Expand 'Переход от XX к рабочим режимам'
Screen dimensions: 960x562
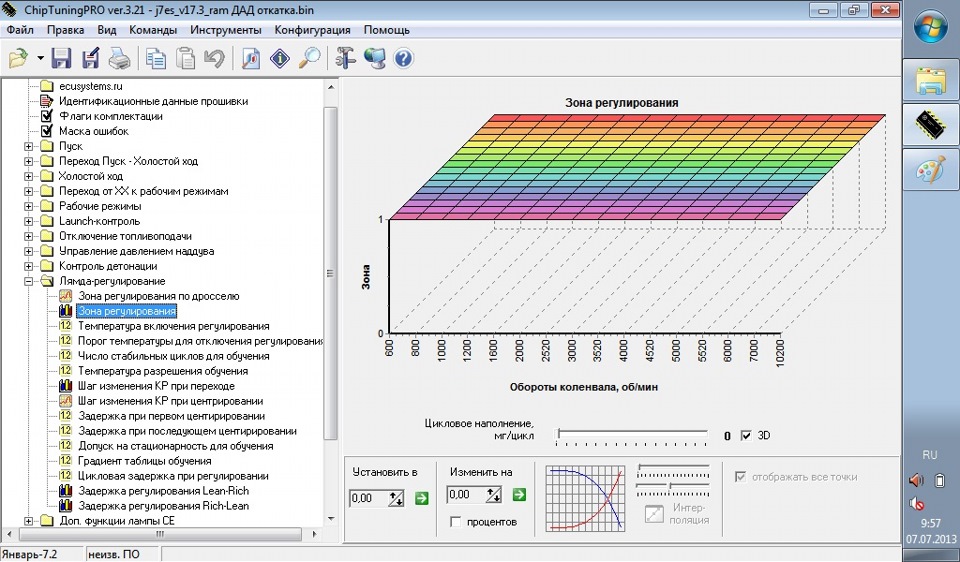[x=28, y=191]
